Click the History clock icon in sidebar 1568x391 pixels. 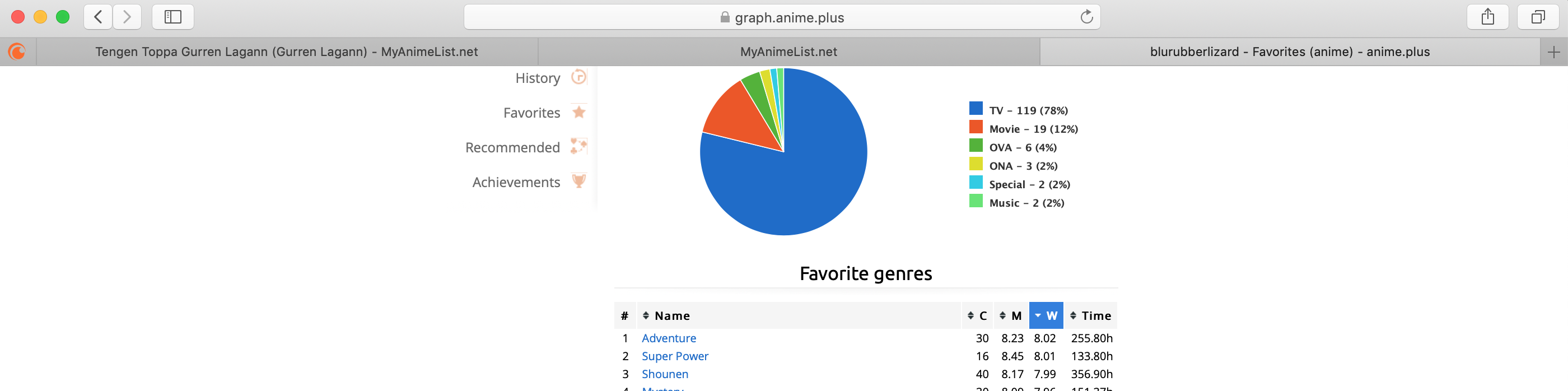(578, 77)
